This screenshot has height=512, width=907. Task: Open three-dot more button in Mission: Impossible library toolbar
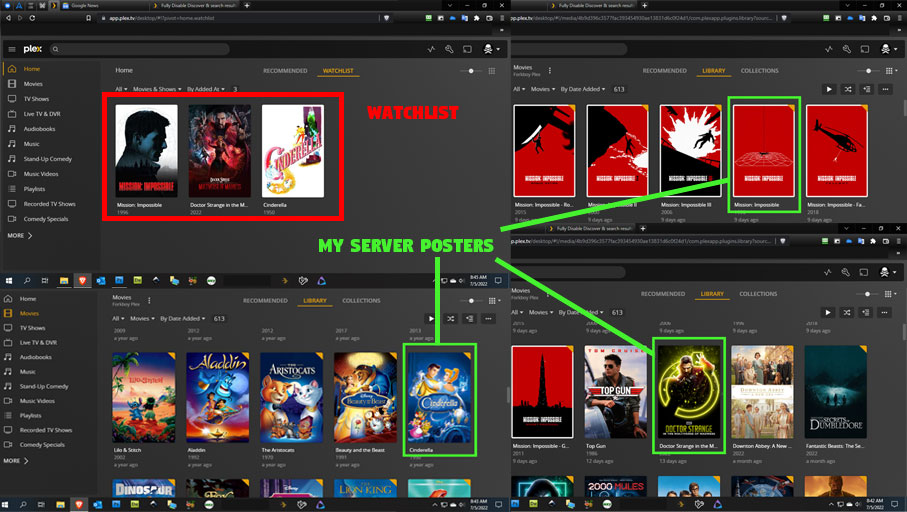885,89
